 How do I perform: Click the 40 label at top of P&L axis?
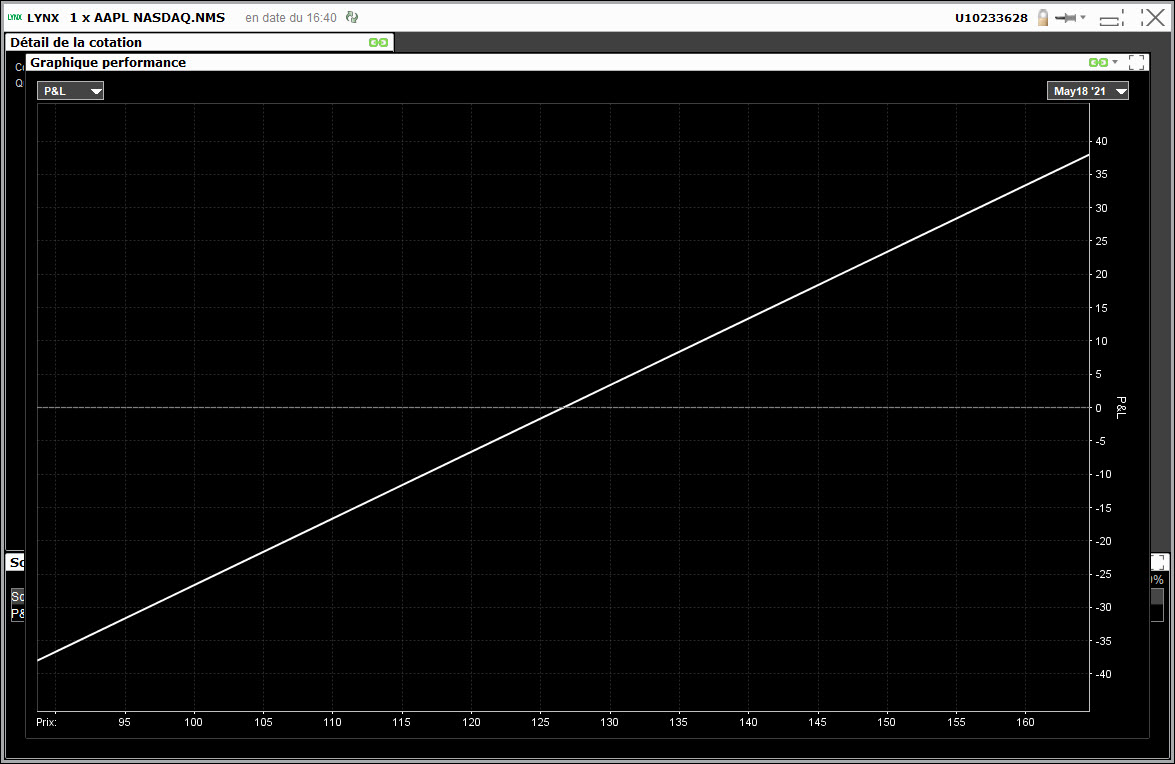pyautogui.click(x=1101, y=141)
